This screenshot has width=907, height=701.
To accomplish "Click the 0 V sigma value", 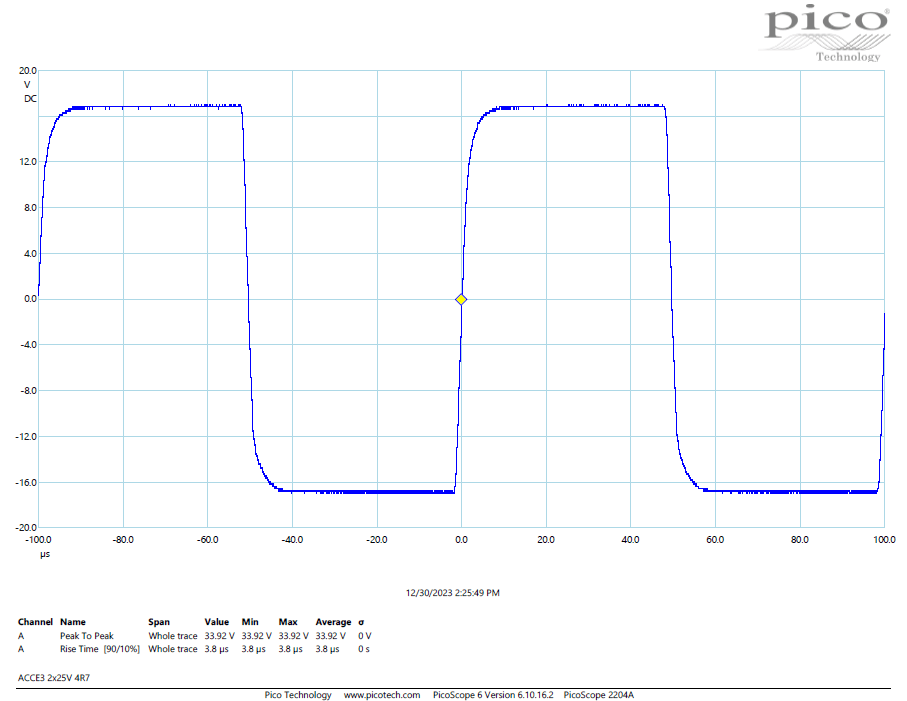I will (x=364, y=636).
